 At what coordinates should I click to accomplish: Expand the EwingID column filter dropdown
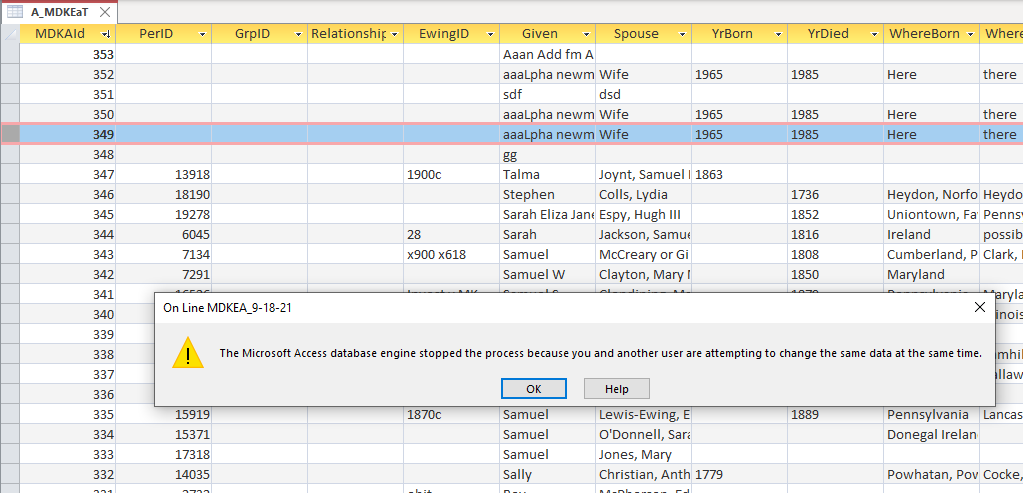point(490,34)
